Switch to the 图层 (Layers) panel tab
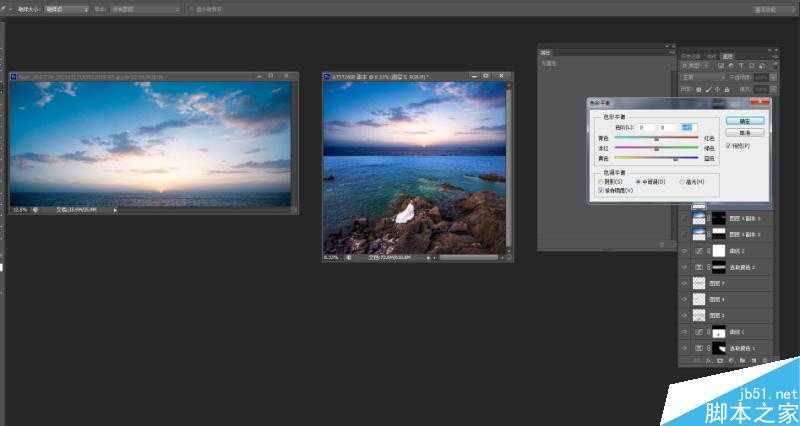 pos(727,56)
